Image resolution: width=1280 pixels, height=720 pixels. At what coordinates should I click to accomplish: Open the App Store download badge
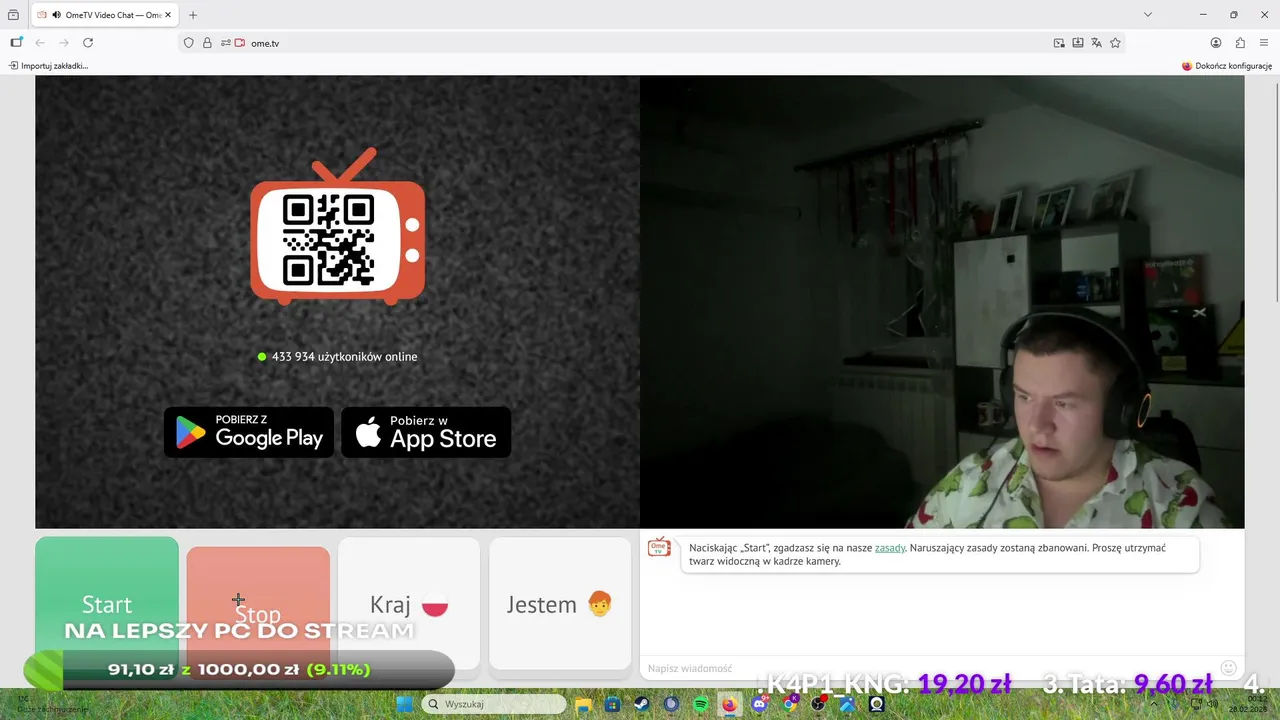(426, 432)
